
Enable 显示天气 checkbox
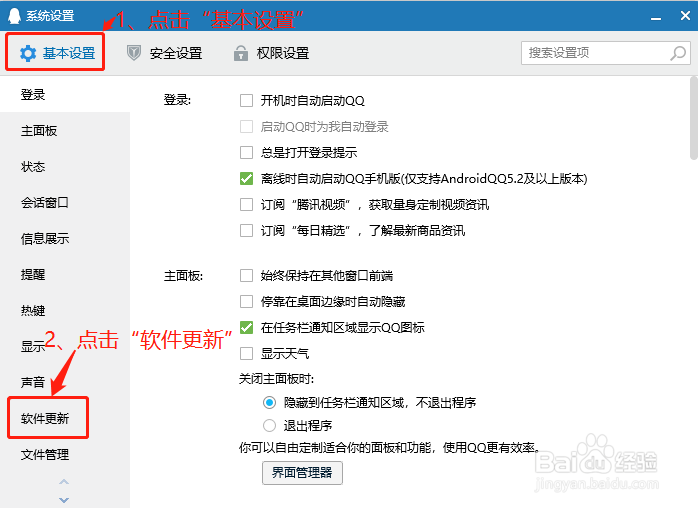(246, 354)
